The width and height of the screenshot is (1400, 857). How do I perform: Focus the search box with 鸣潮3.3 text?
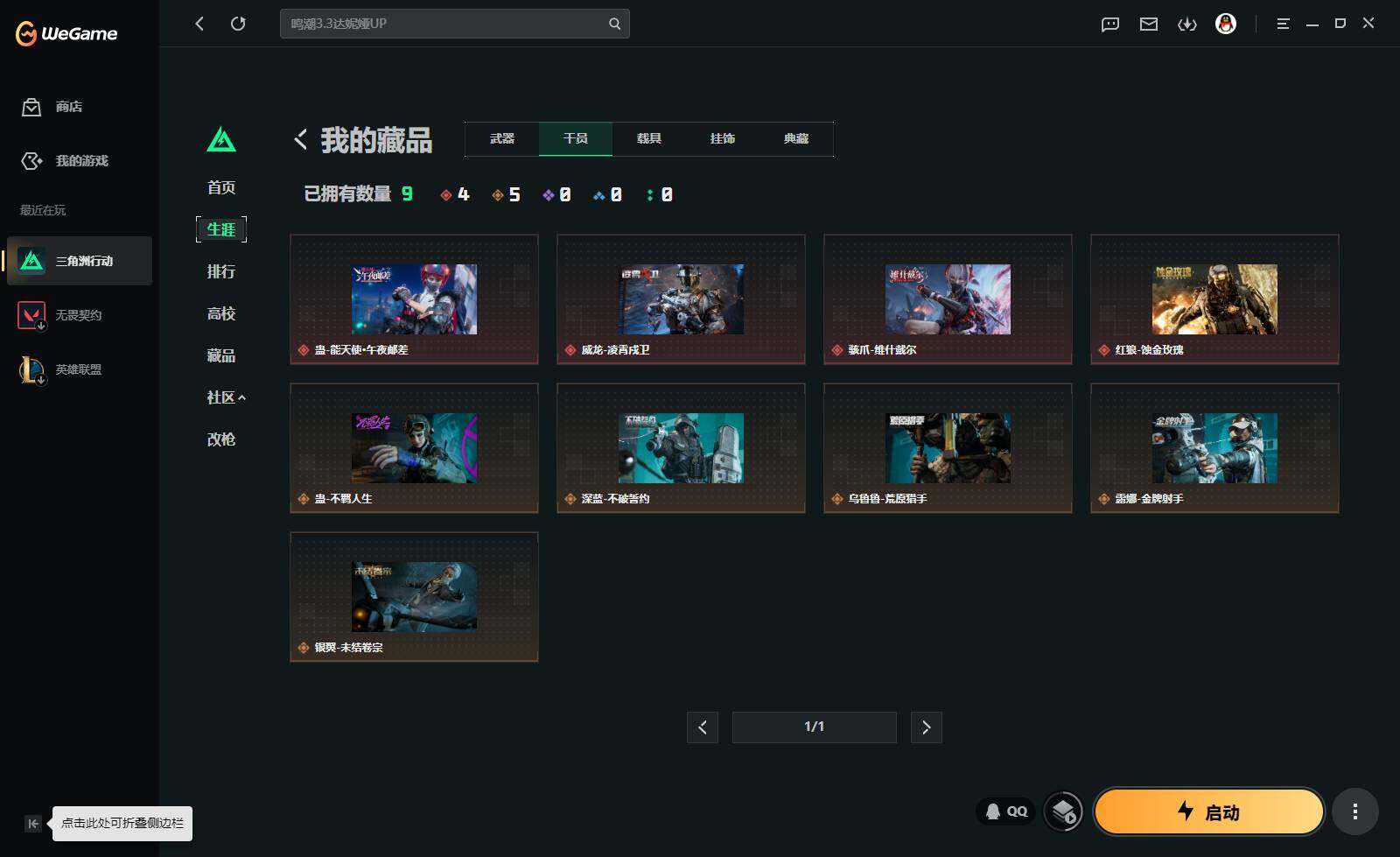(x=454, y=24)
